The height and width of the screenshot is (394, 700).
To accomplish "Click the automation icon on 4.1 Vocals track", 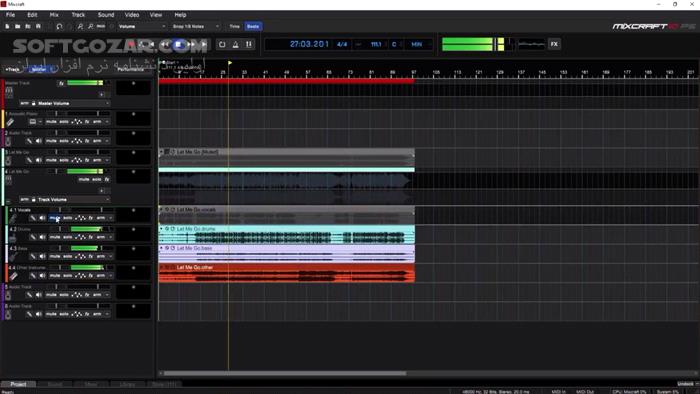I will coord(80,218).
